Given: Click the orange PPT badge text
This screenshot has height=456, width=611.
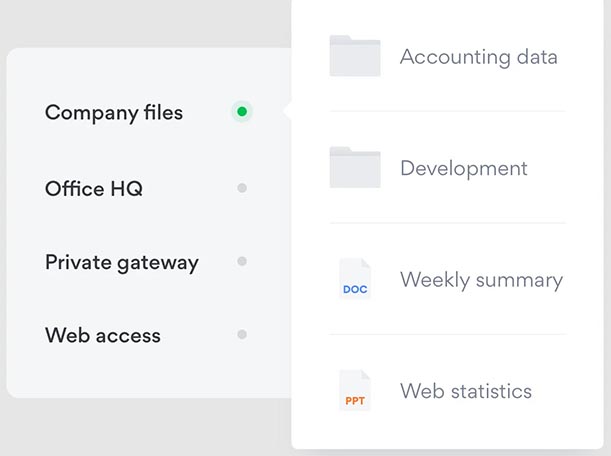Looking at the screenshot, I should pyautogui.click(x=355, y=400).
